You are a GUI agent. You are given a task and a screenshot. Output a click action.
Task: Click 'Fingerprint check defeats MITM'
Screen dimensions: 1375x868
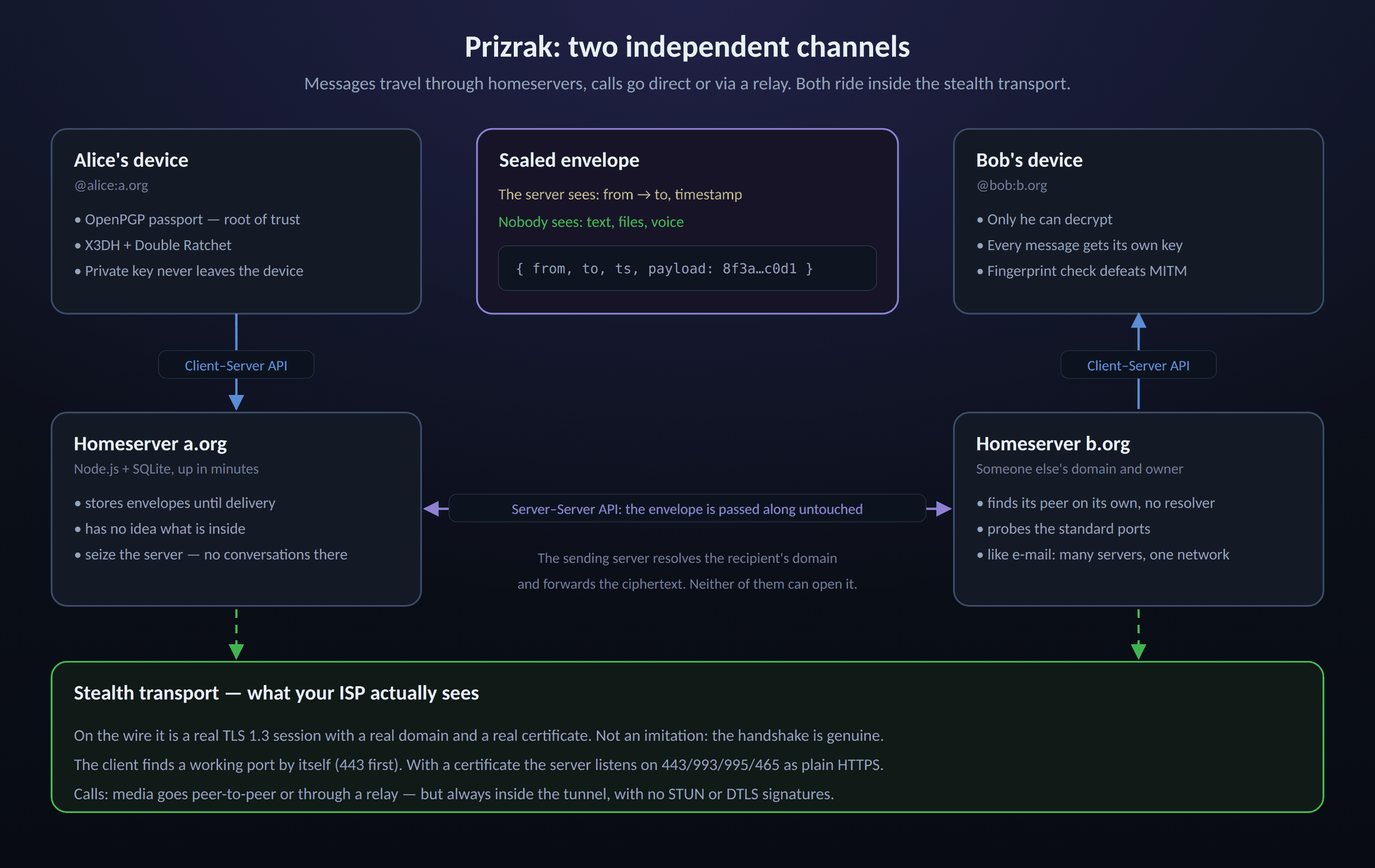click(1081, 271)
